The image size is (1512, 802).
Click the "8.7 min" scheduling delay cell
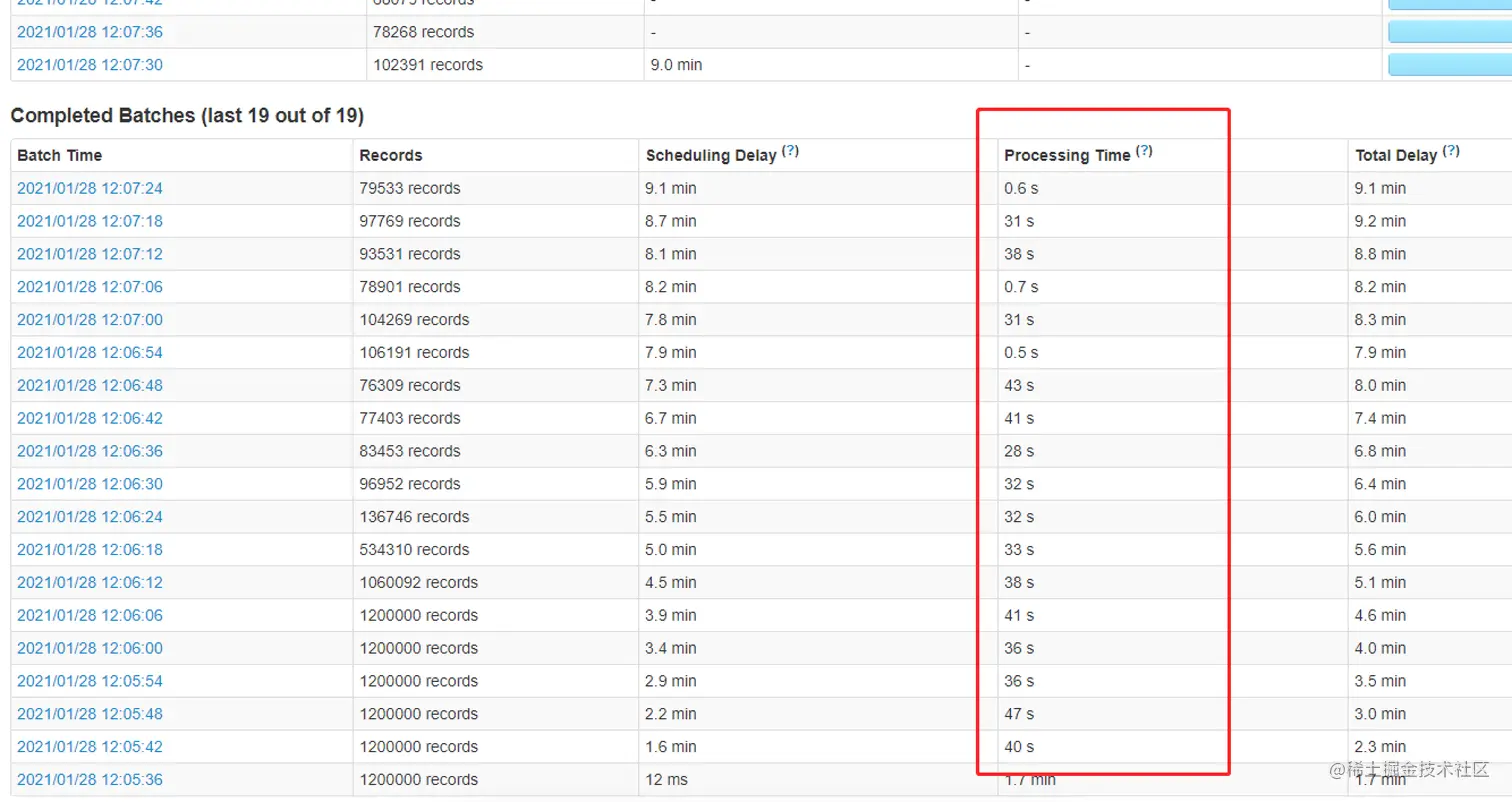pos(671,221)
